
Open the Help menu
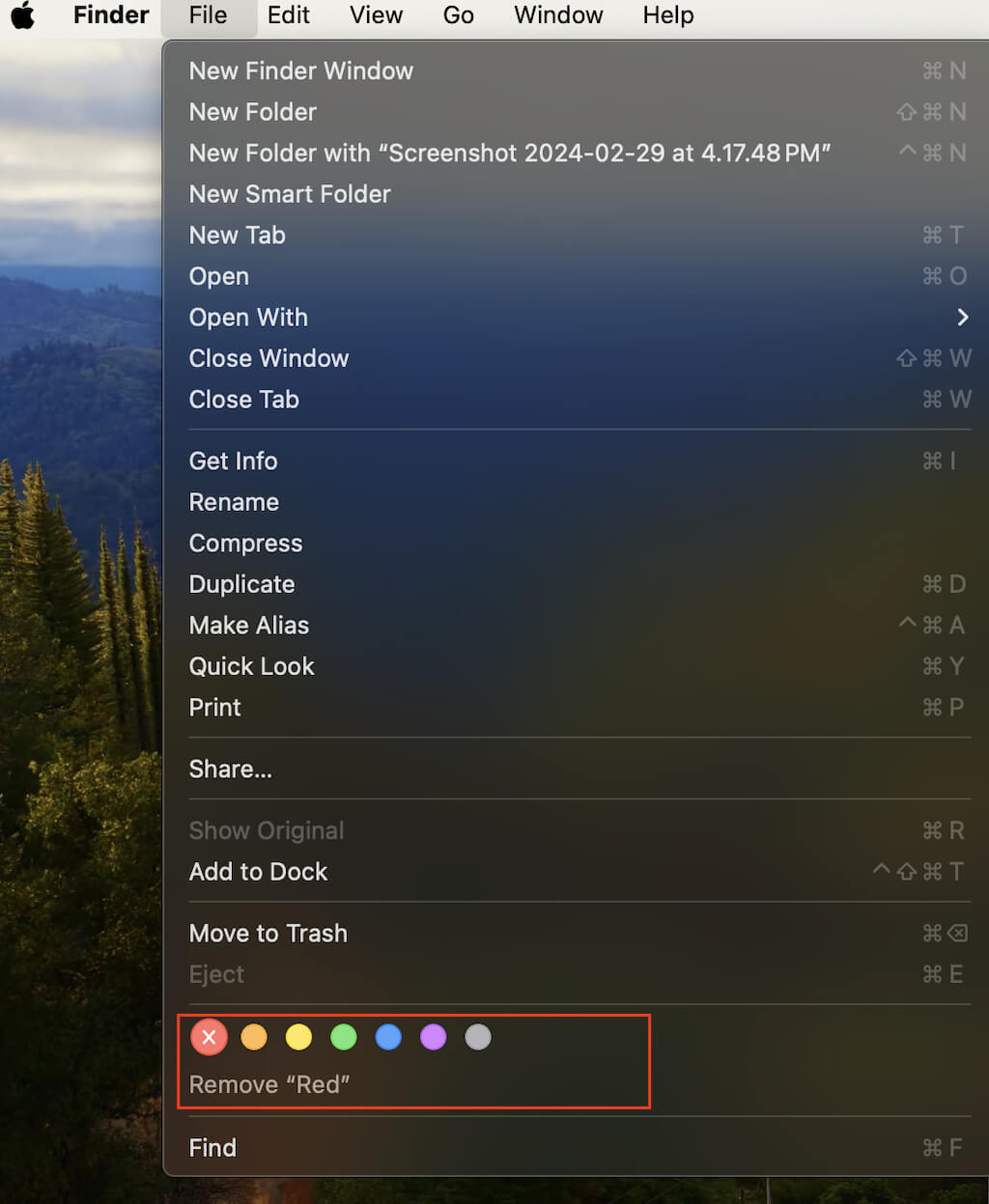pos(668,15)
